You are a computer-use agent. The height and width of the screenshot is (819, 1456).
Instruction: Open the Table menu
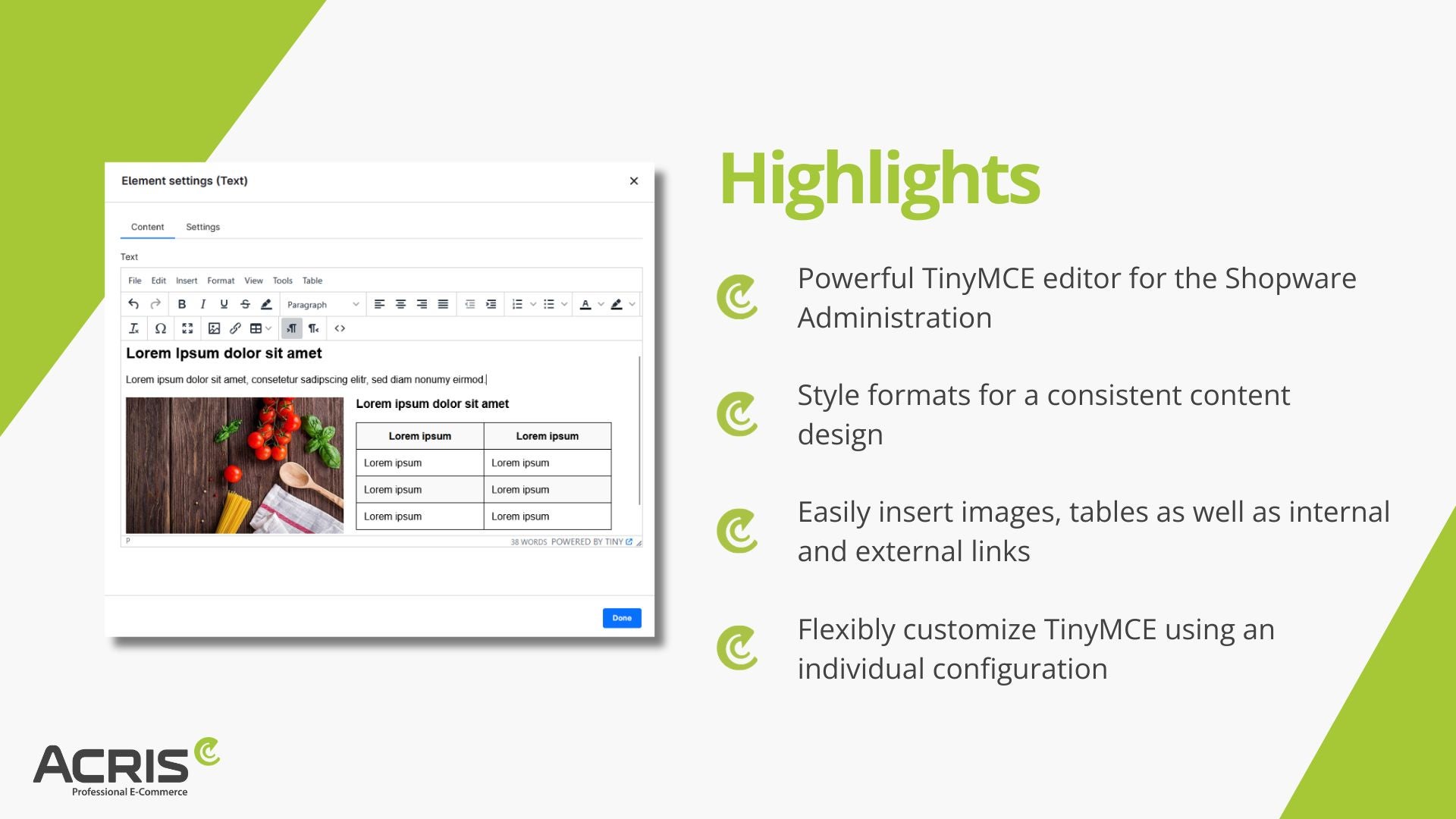coord(312,281)
